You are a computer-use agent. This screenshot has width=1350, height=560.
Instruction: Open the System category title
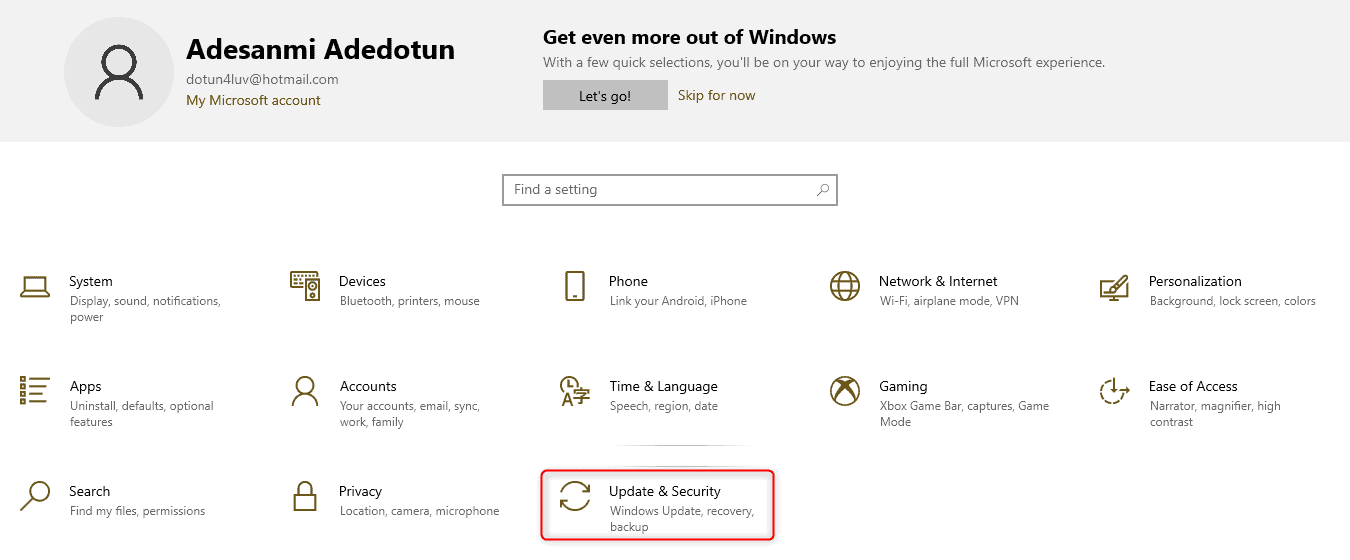tap(91, 281)
